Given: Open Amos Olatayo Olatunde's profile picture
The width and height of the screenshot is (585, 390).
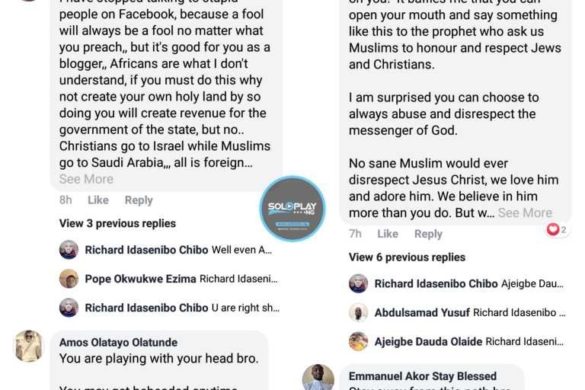Looking at the screenshot, I should (x=29, y=346).
